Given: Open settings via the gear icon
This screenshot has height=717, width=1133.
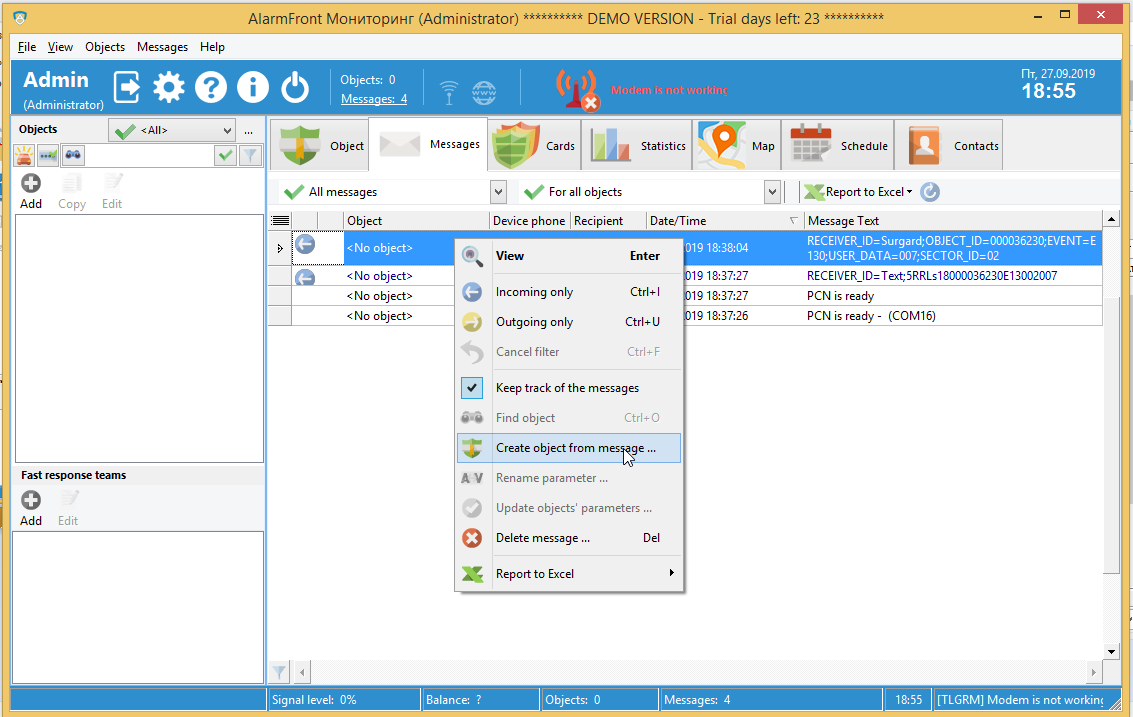Looking at the screenshot, I should [x=168, y=87].
